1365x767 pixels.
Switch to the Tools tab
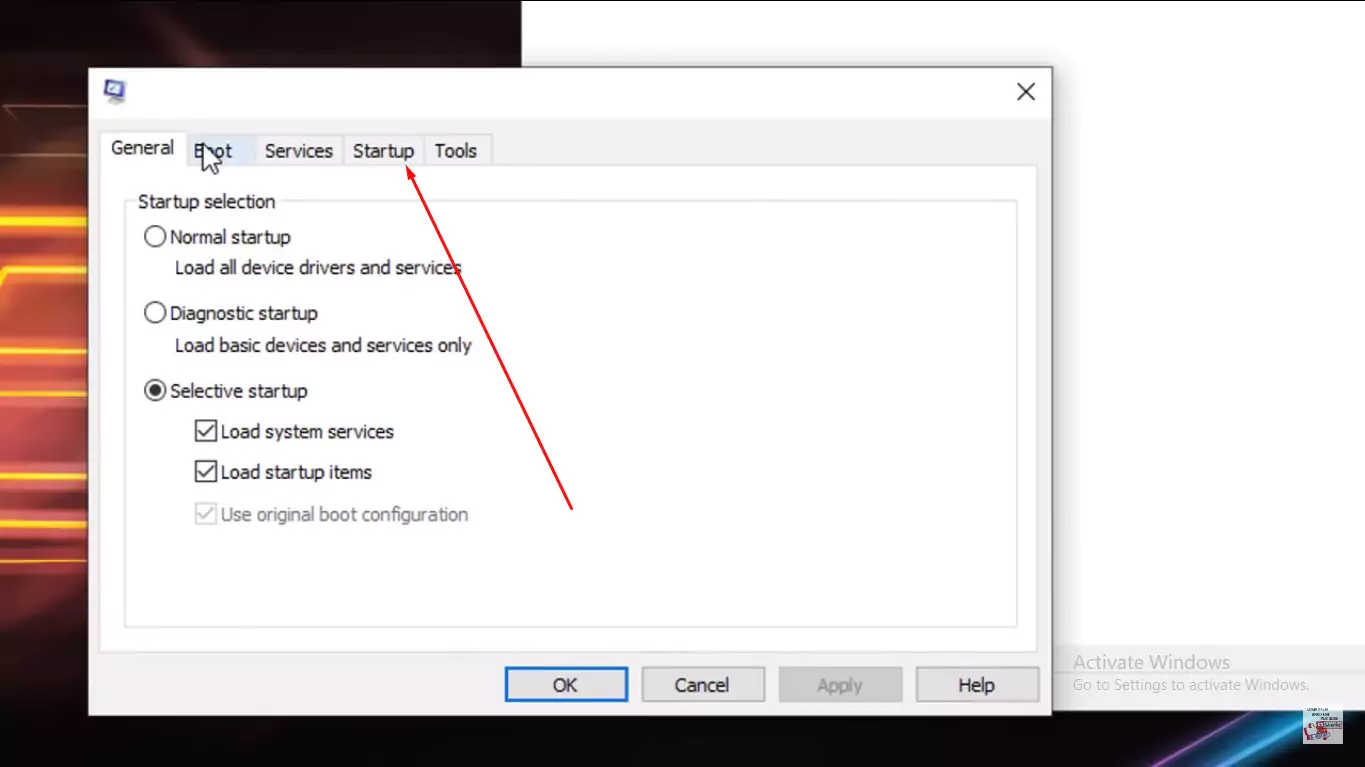[456, 151]
